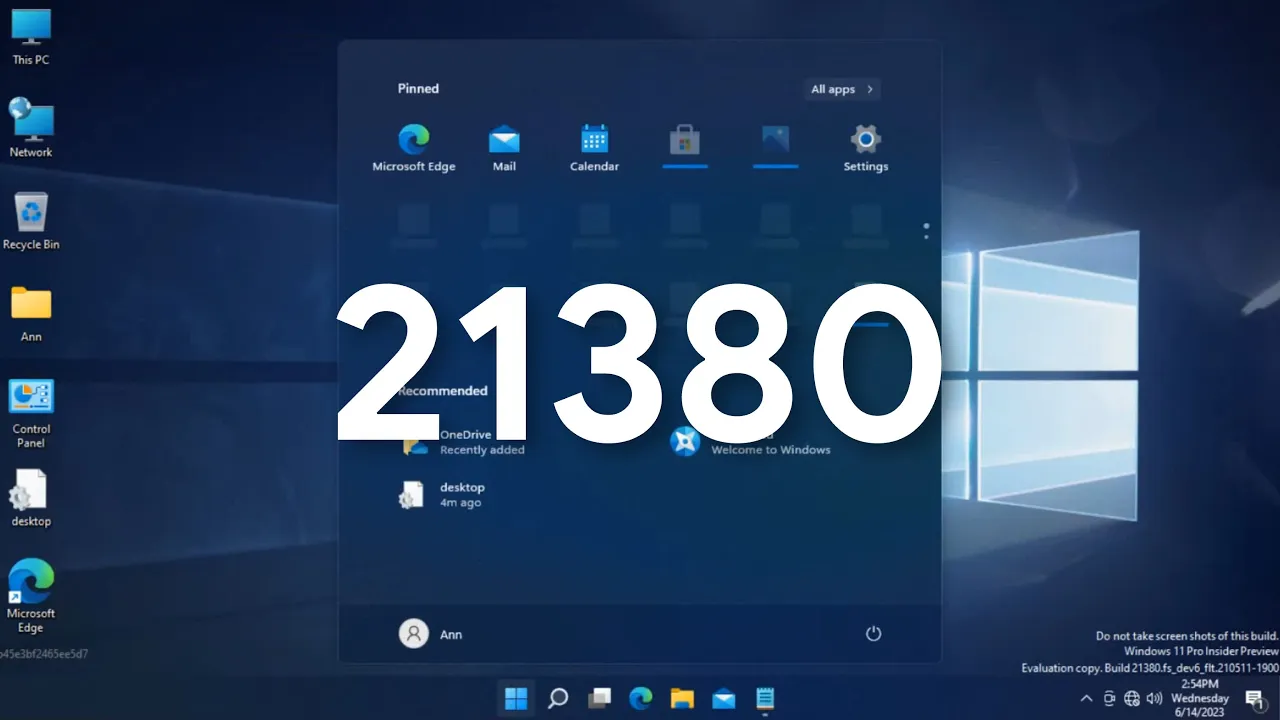The image size is (1280, 720).
Task: Launch the pinned Mail app
Action: [504, 148]
